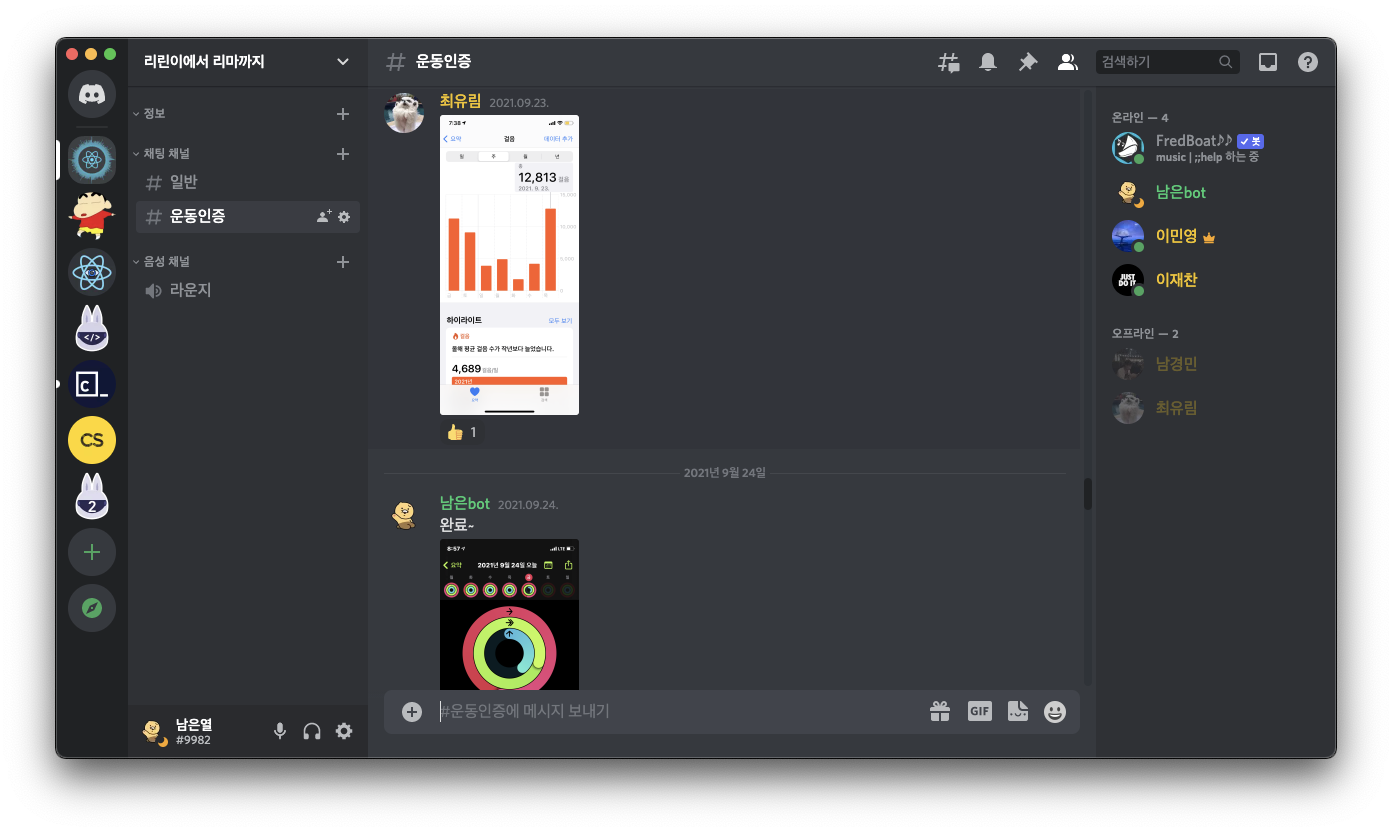
Task: Collapse the 채팅 채널 category
Action: 161,154
